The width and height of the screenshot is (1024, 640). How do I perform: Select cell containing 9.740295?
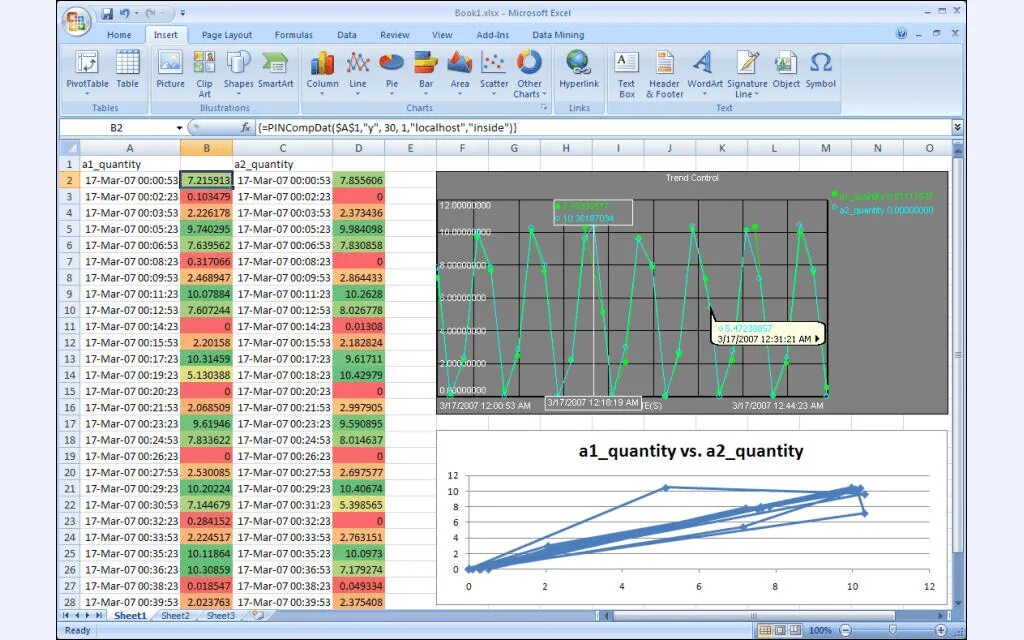[x=206, y=229]
